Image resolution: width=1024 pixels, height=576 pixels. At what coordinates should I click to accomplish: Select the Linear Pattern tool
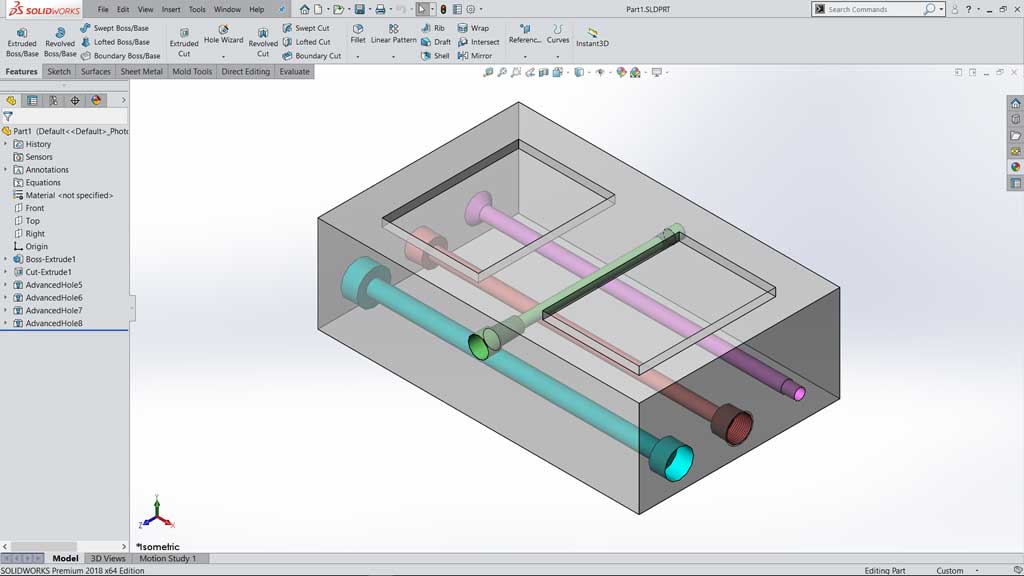392,33
